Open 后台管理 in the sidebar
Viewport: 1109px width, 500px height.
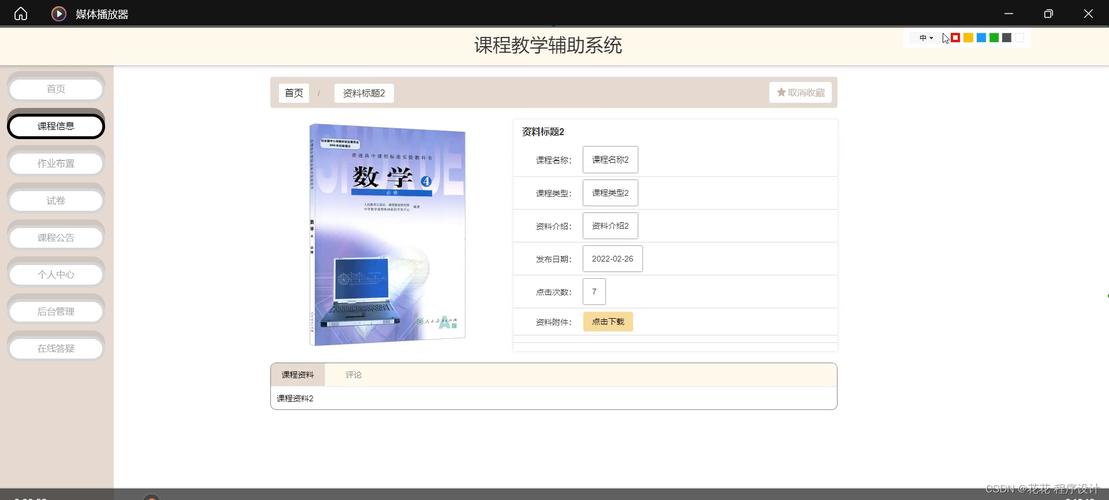pos(56,311)
